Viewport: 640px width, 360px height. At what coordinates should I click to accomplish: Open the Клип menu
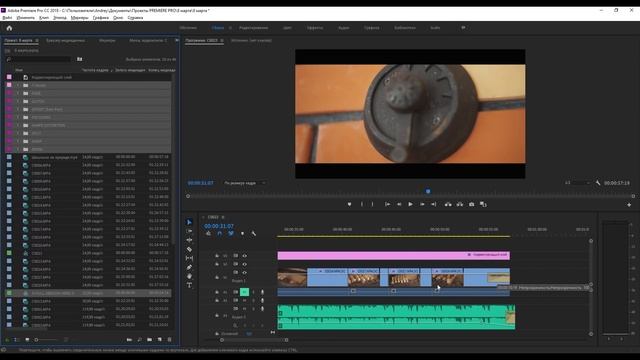point(44,18)
